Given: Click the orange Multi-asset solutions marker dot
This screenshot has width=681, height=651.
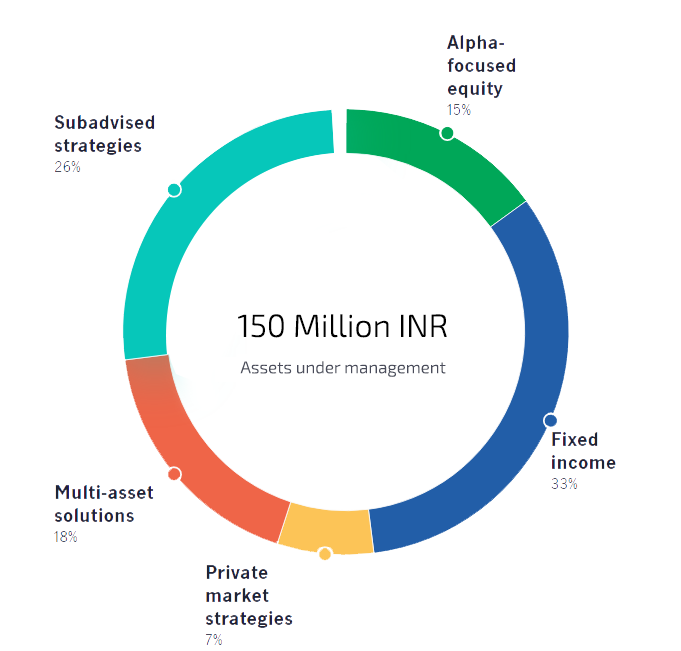Looking at the screenshot, I should point(174,474).
